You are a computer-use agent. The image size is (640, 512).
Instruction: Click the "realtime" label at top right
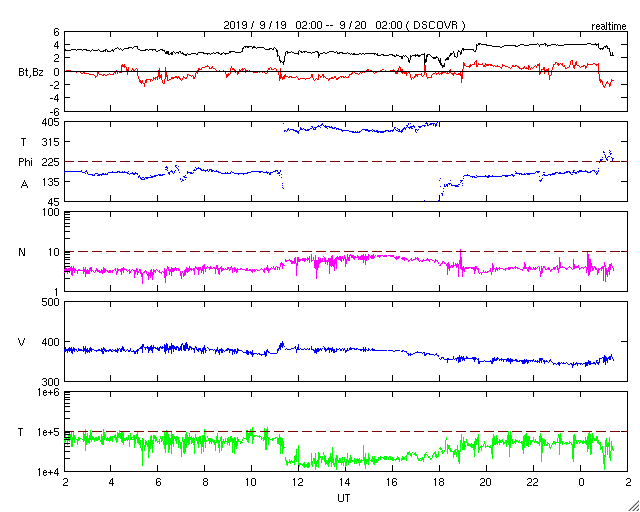609,27
